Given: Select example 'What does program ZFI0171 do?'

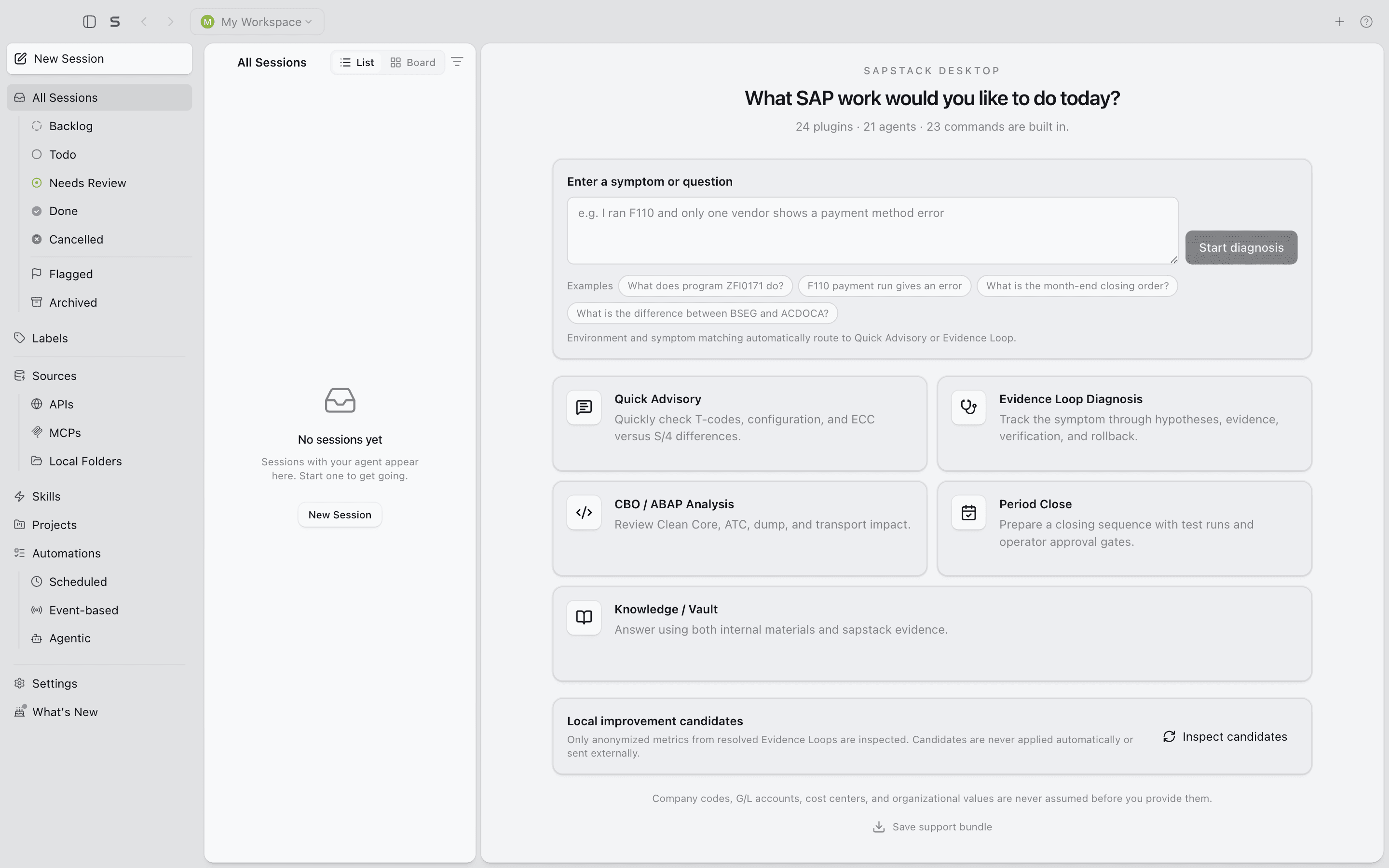Looking at the screenshot, I should coord(706,286).
